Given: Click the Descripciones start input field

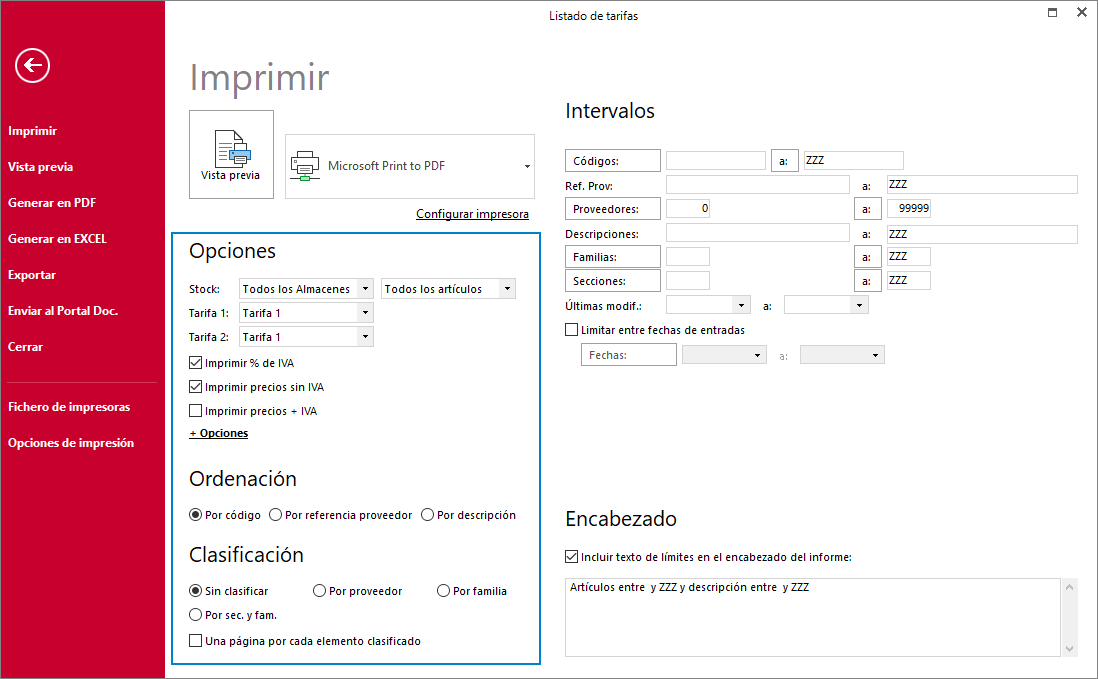Looking at the screenshot, I should pyautogui.click(x=758, y=233).
